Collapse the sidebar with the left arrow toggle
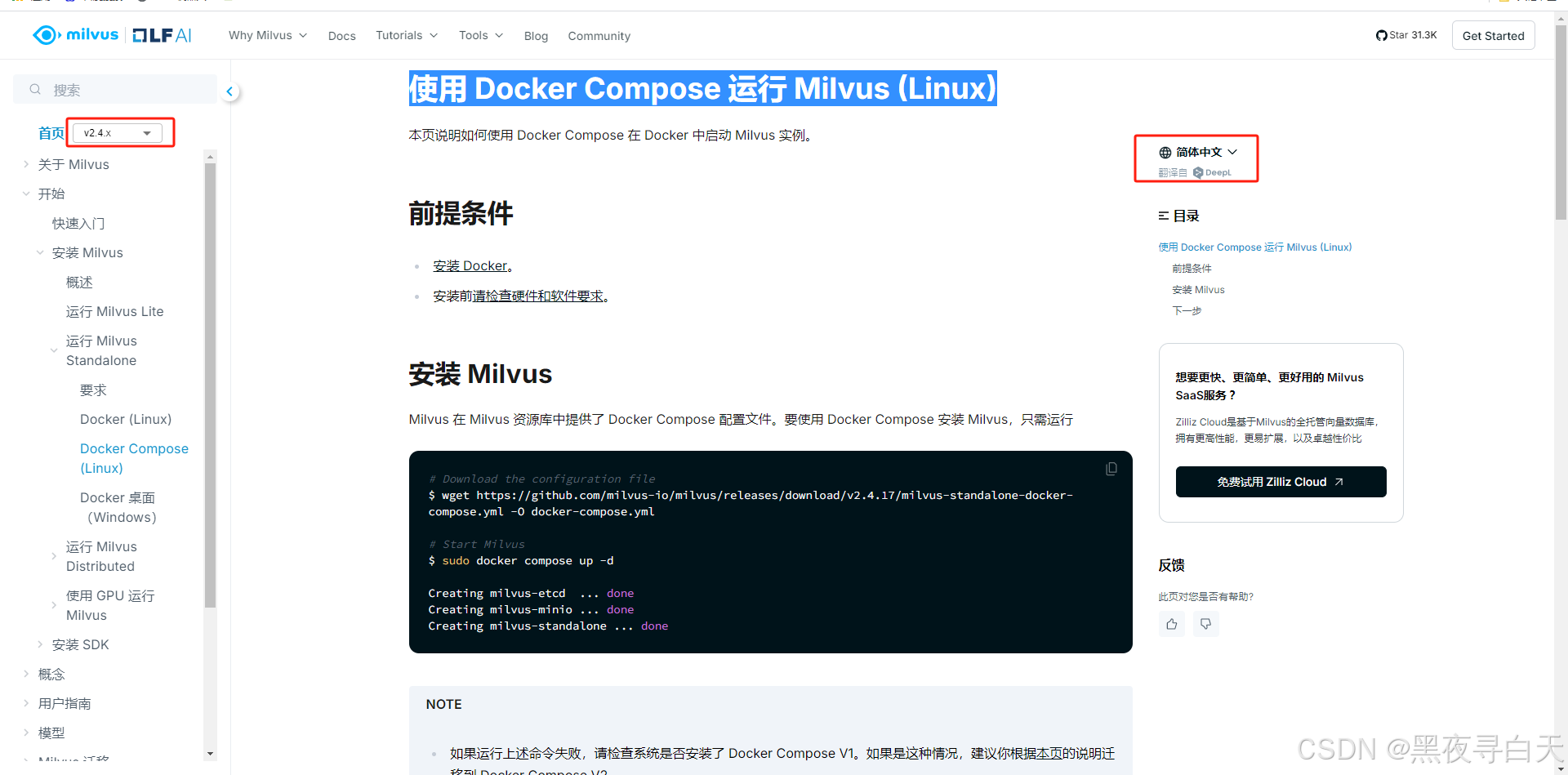 point(229,91)
